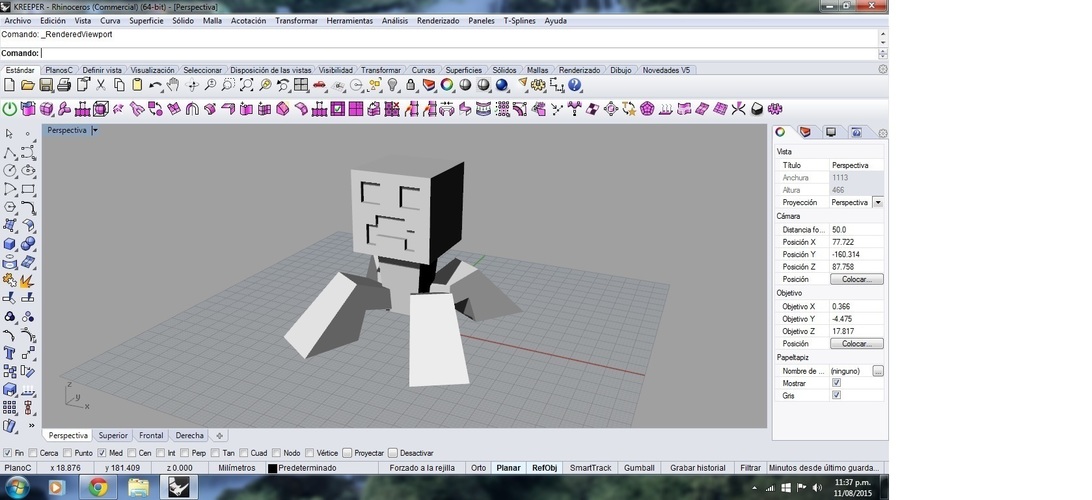Click the black Predeterminado layer color swatch
The image size is (1092, 500).
click(272, 469)
